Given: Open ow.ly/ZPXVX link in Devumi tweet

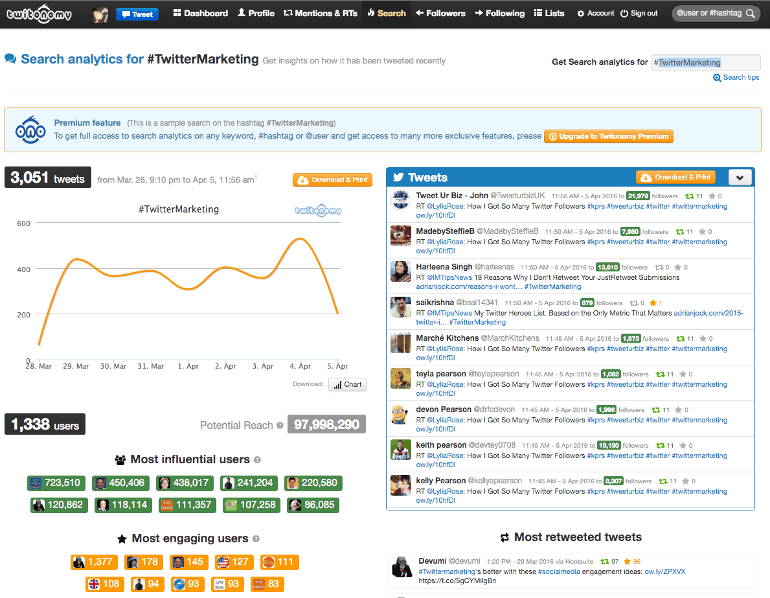Looking at the screenshot, I should pyautogui.click(x=665, y=571).
